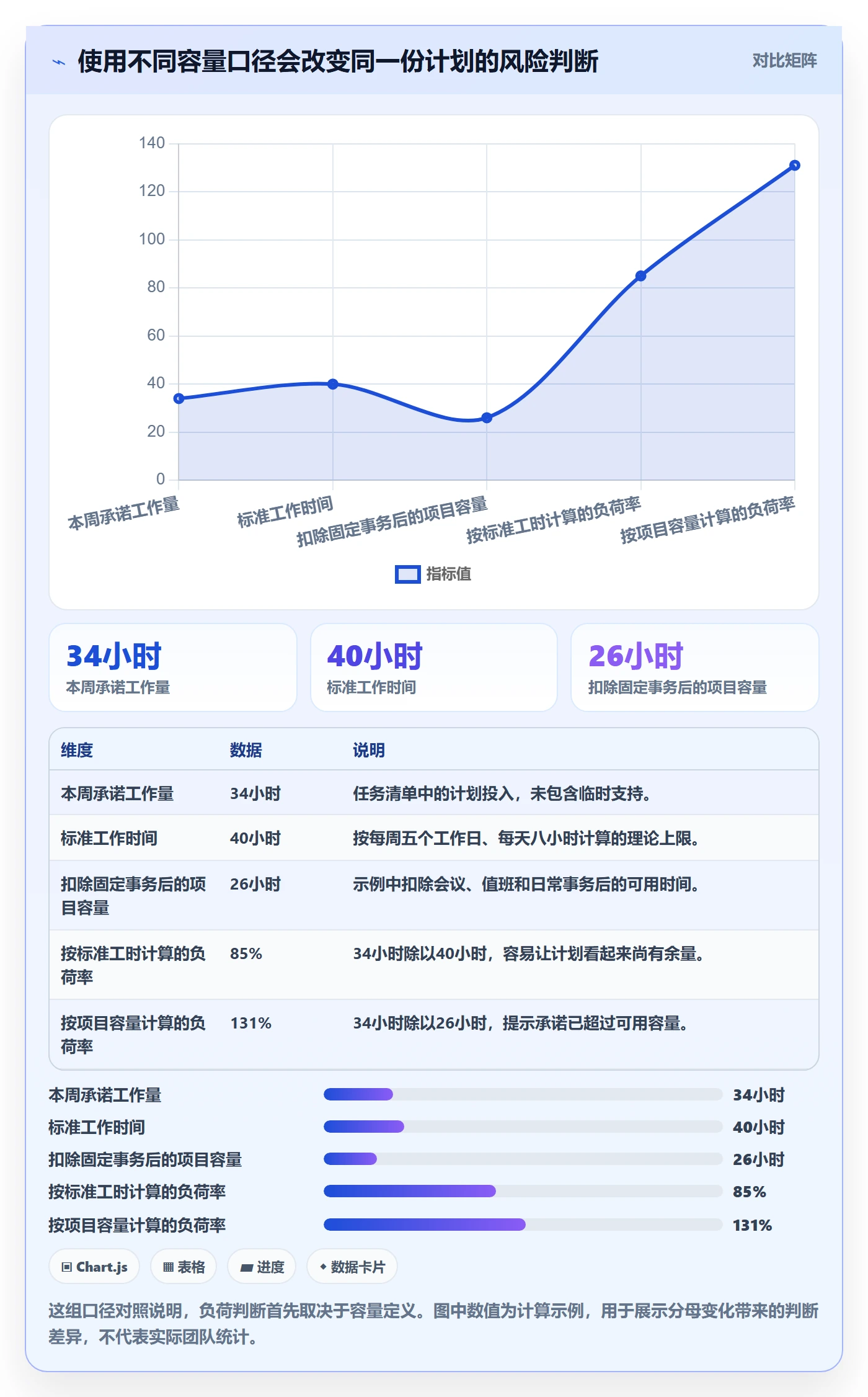Select the 任务清单中的计划投入 description cell

[502, 793]
